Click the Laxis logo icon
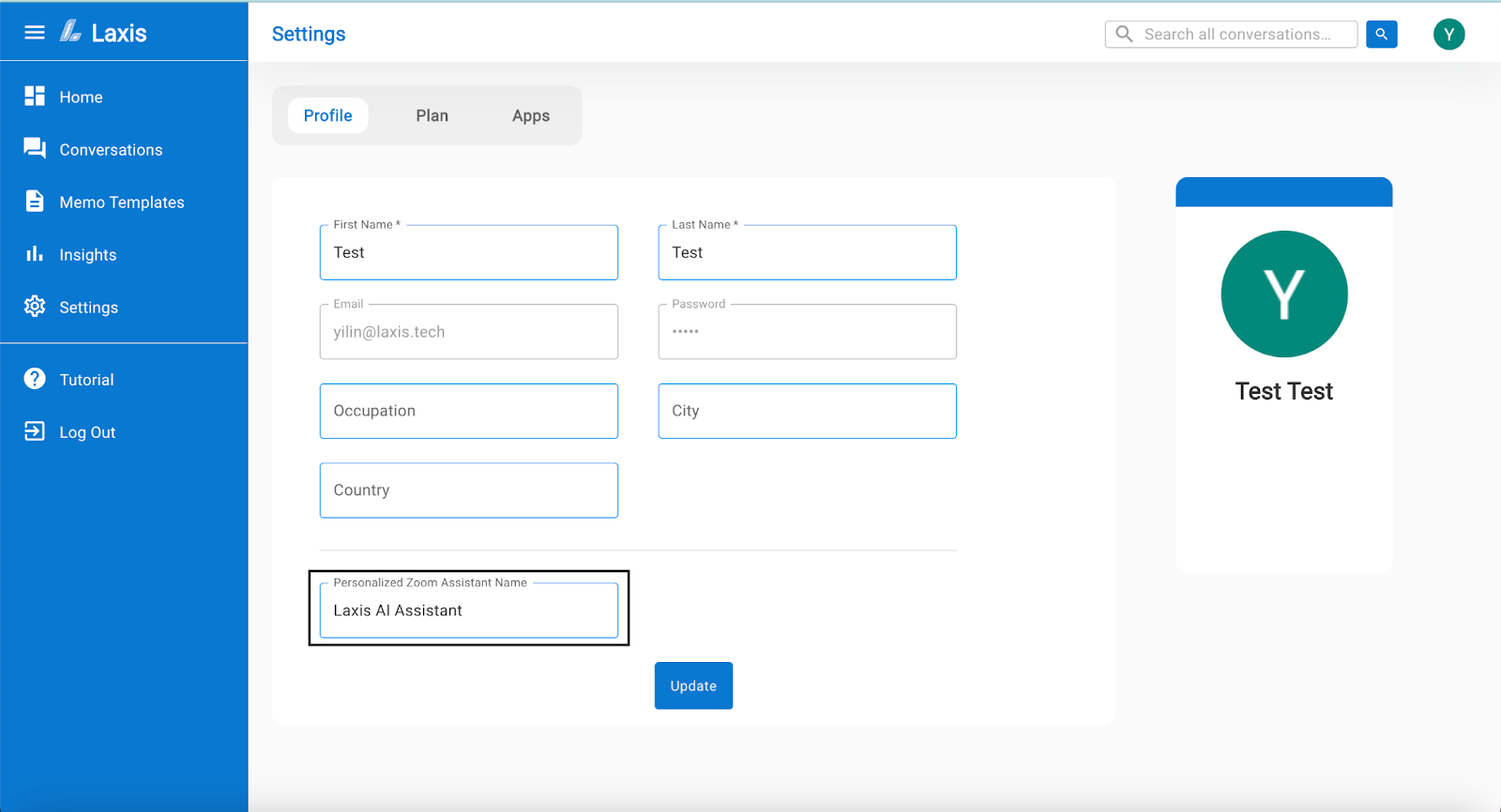This screenshot has height=812, width=1501. 71,32
